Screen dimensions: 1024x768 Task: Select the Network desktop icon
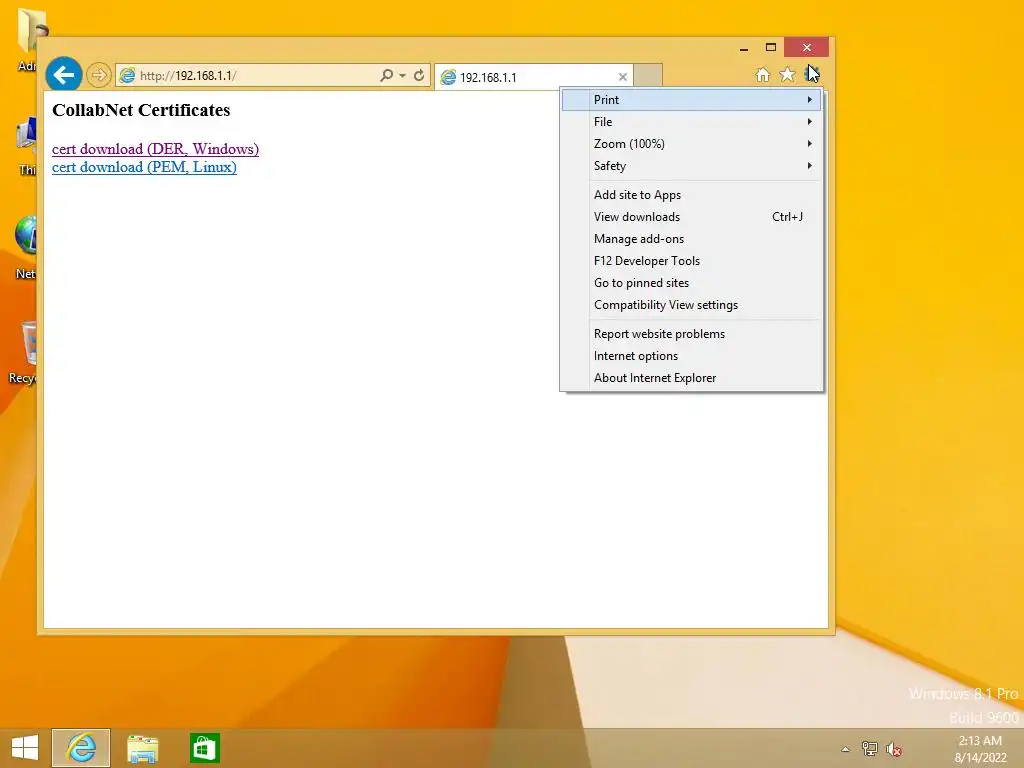point(26,247)
